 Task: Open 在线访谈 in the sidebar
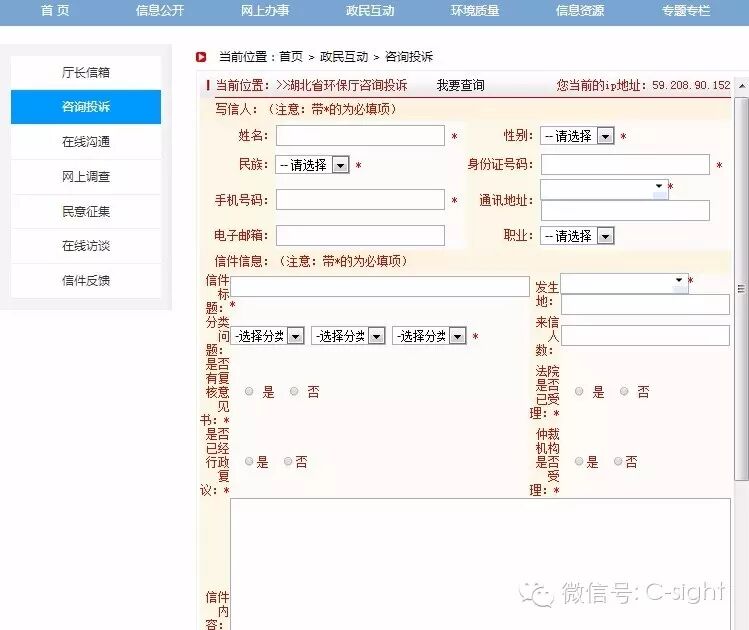86,246
